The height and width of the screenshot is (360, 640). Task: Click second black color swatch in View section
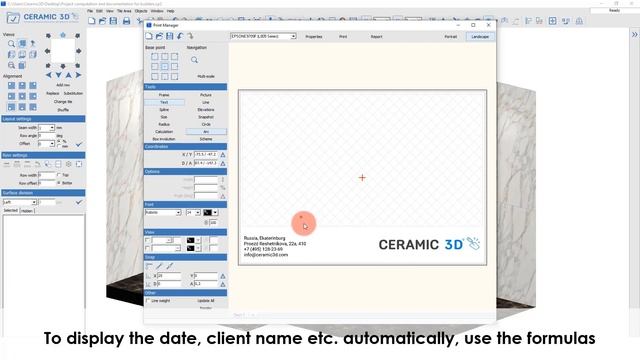pos(191,248)
